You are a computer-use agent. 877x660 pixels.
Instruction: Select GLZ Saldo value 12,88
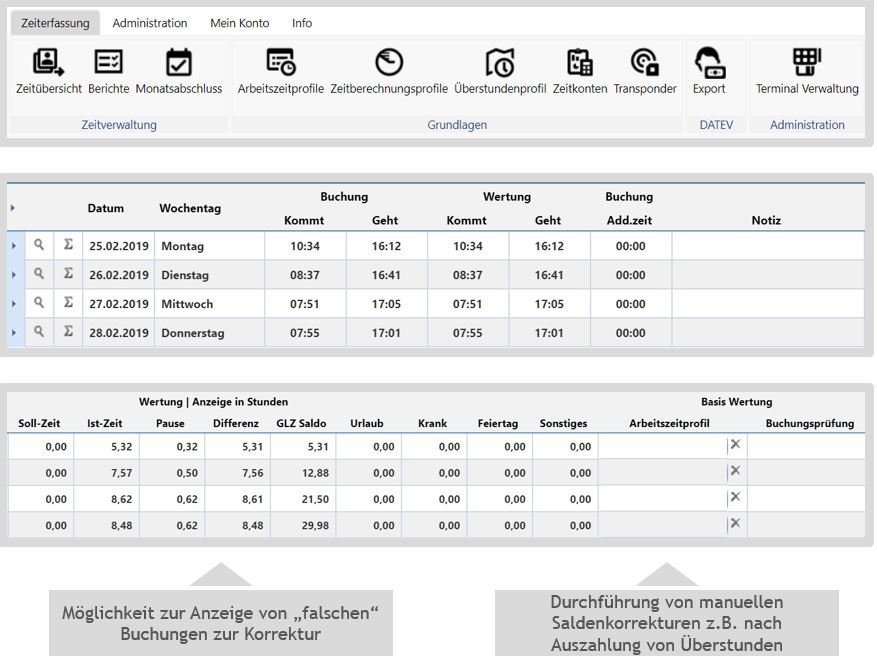303,473
